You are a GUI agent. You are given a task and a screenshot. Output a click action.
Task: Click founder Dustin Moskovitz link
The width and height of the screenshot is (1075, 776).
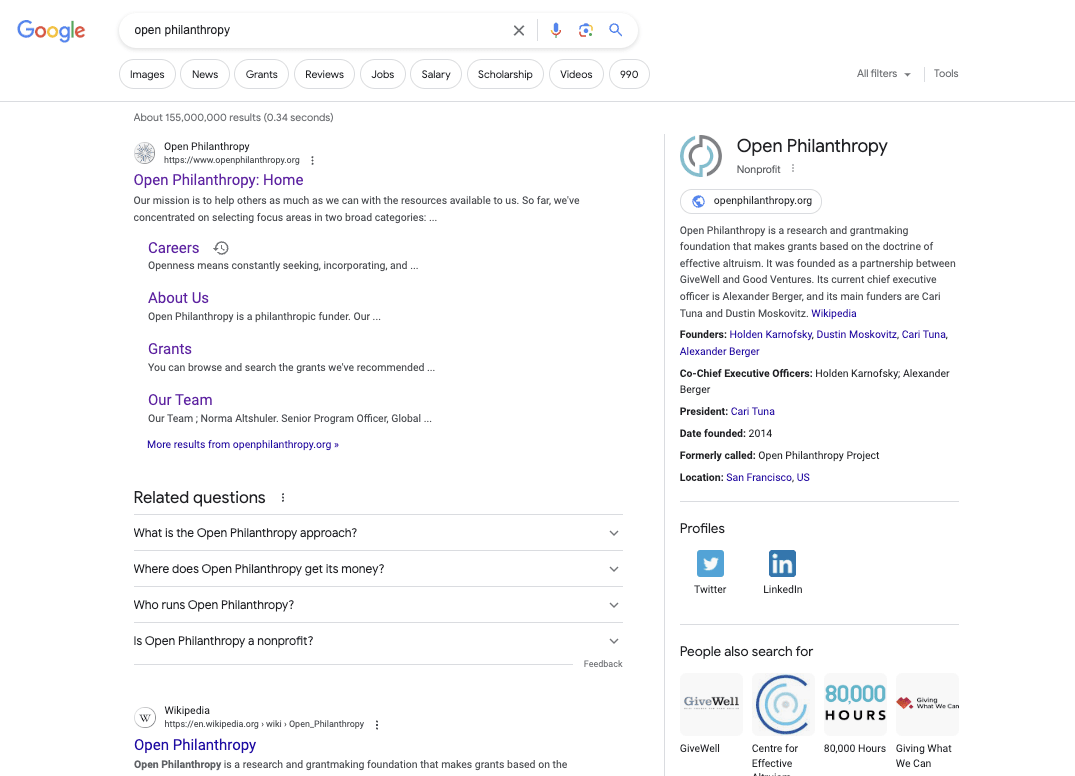tap(856, 335)
